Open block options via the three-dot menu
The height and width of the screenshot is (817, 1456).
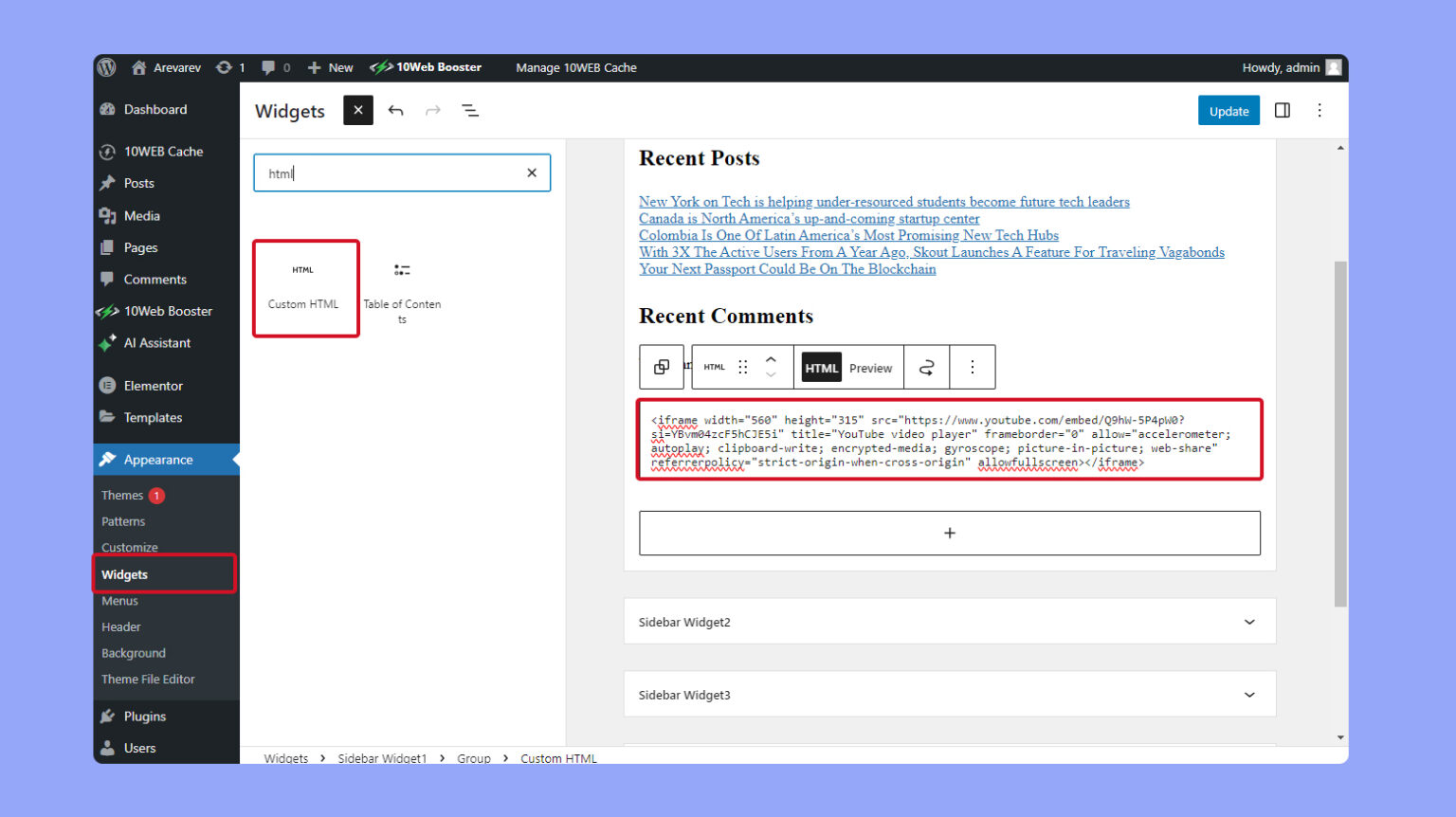[973, 367]
